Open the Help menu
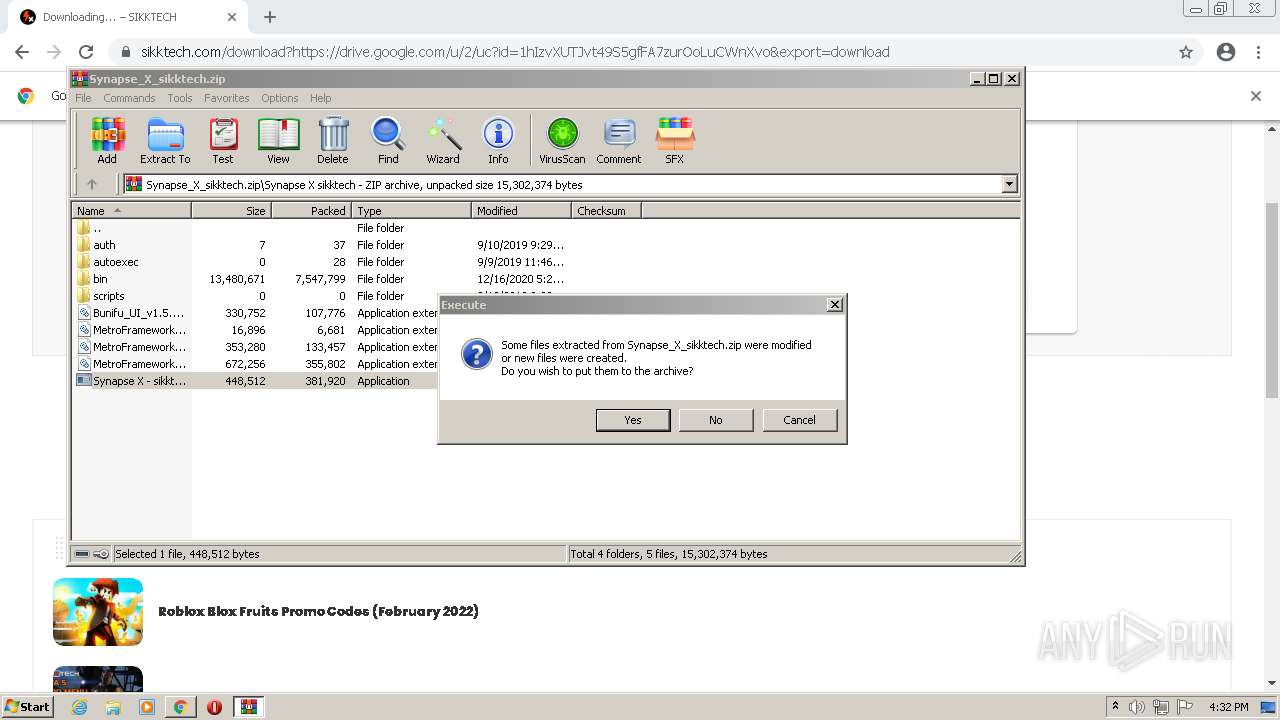The width and height of the screenshot is (1280, 720). [321, 98]
